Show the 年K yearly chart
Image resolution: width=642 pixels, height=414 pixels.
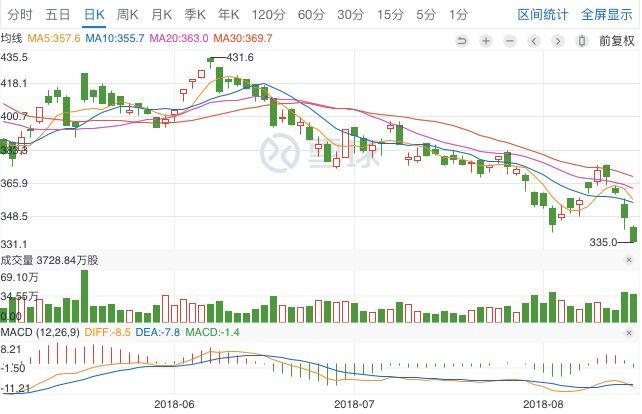[x=228, y=15]
